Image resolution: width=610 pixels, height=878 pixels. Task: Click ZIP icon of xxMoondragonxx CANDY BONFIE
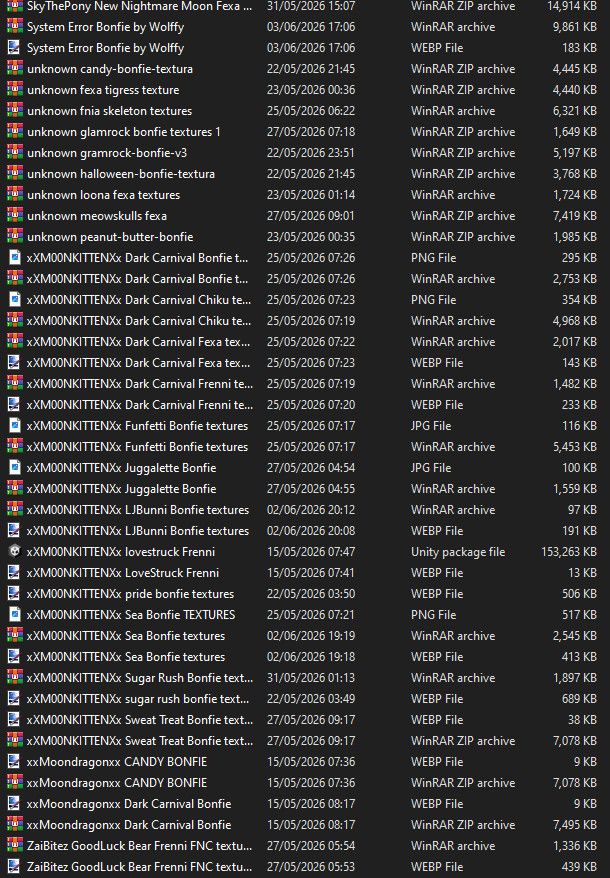tap(15, 782)
